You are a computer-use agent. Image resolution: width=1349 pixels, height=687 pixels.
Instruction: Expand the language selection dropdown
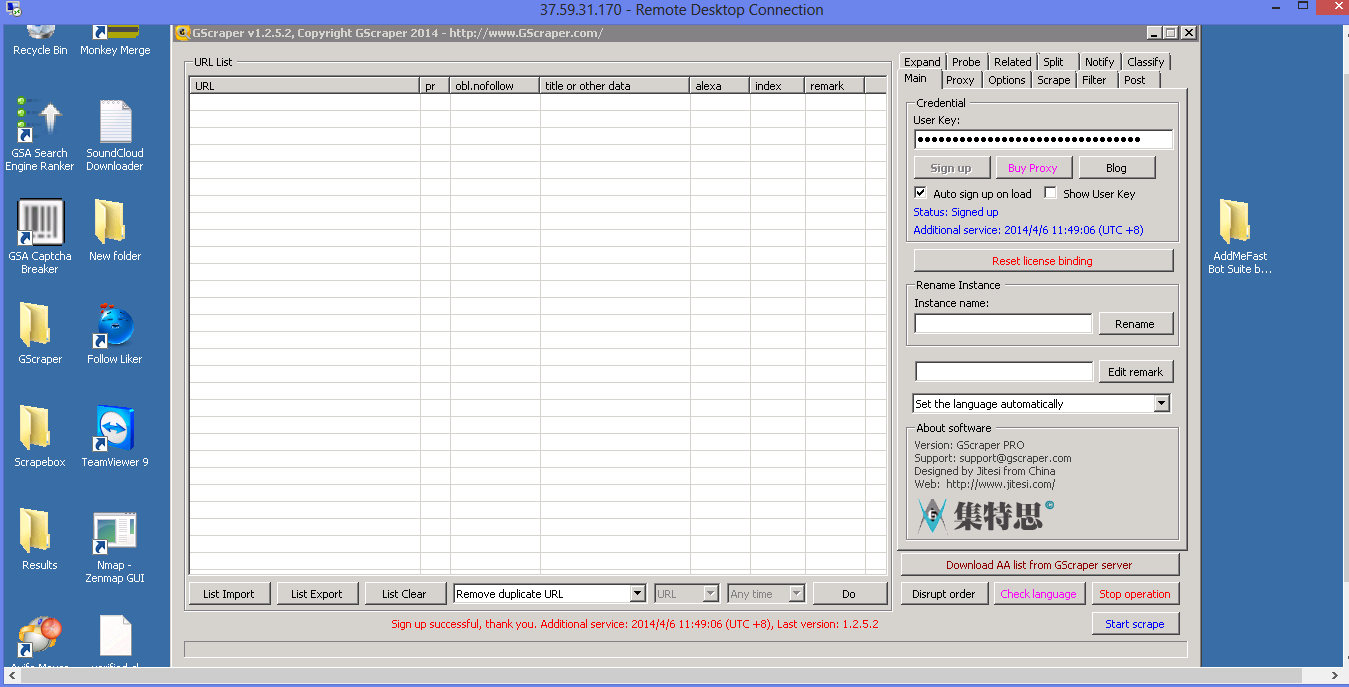[x=1161, y=404]
